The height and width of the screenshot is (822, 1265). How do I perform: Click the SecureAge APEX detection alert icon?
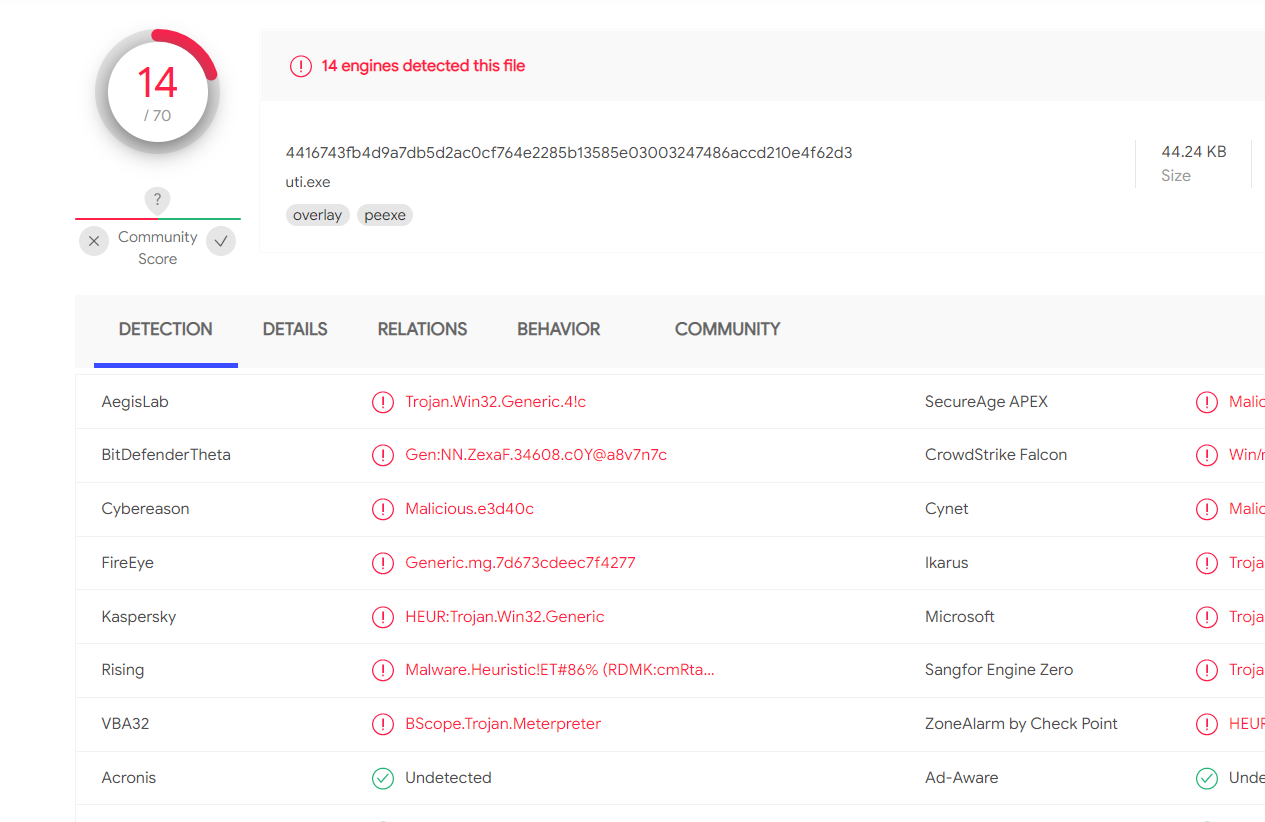pyautogui.click(x=1207, y=402)
